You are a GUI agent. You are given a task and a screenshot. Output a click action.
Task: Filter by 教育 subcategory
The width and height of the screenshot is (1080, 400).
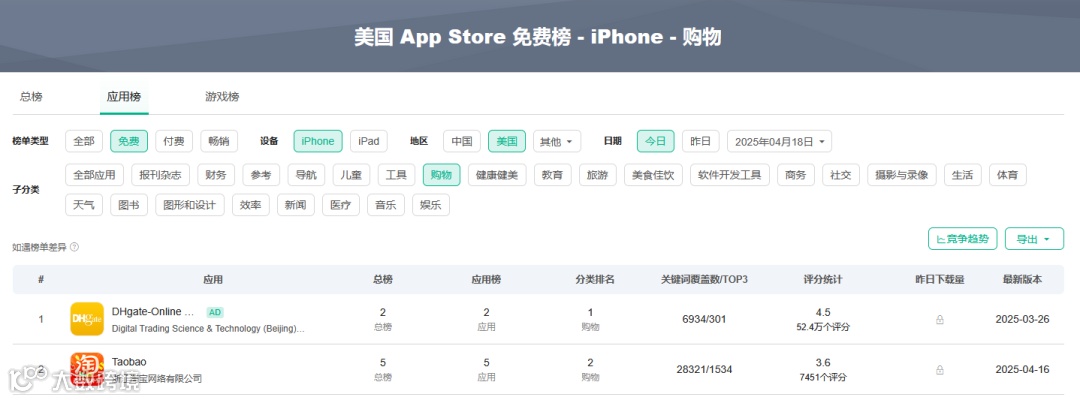[552, 175]
